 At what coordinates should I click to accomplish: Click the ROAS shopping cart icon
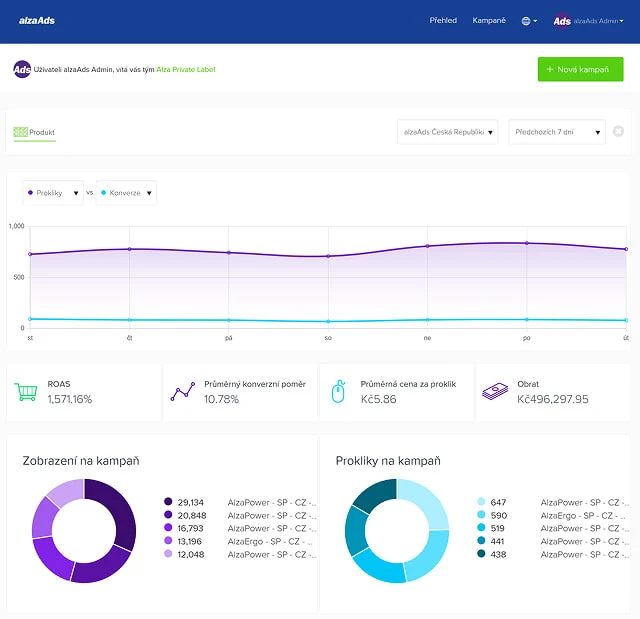coord(26,391)
